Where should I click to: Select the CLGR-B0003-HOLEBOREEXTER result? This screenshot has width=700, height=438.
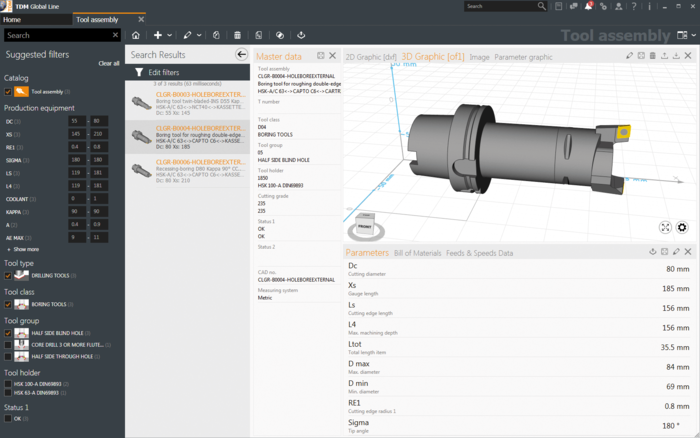point(188,103)
